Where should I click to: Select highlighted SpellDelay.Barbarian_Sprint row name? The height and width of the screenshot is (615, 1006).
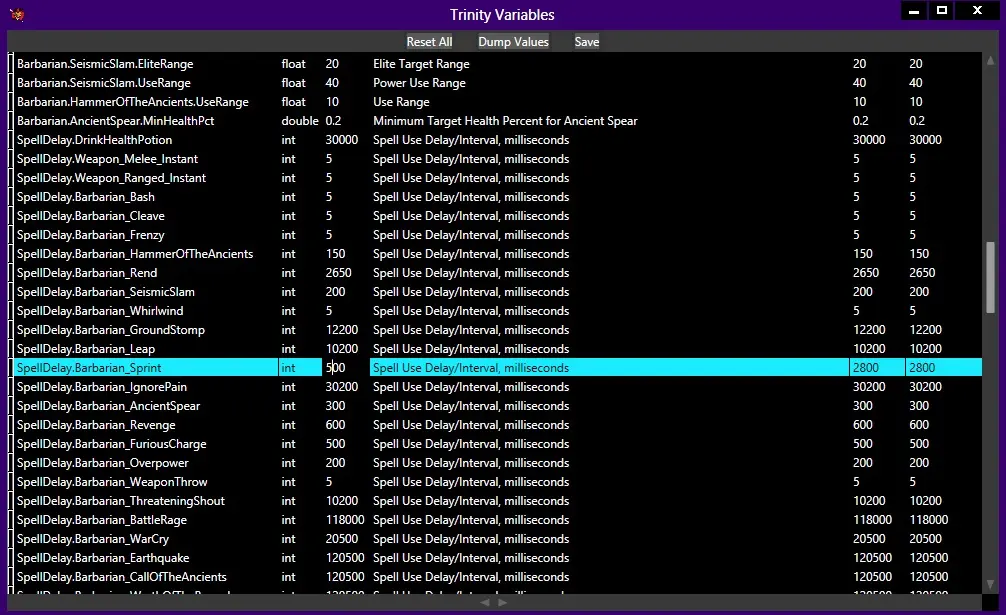(89, 367)
